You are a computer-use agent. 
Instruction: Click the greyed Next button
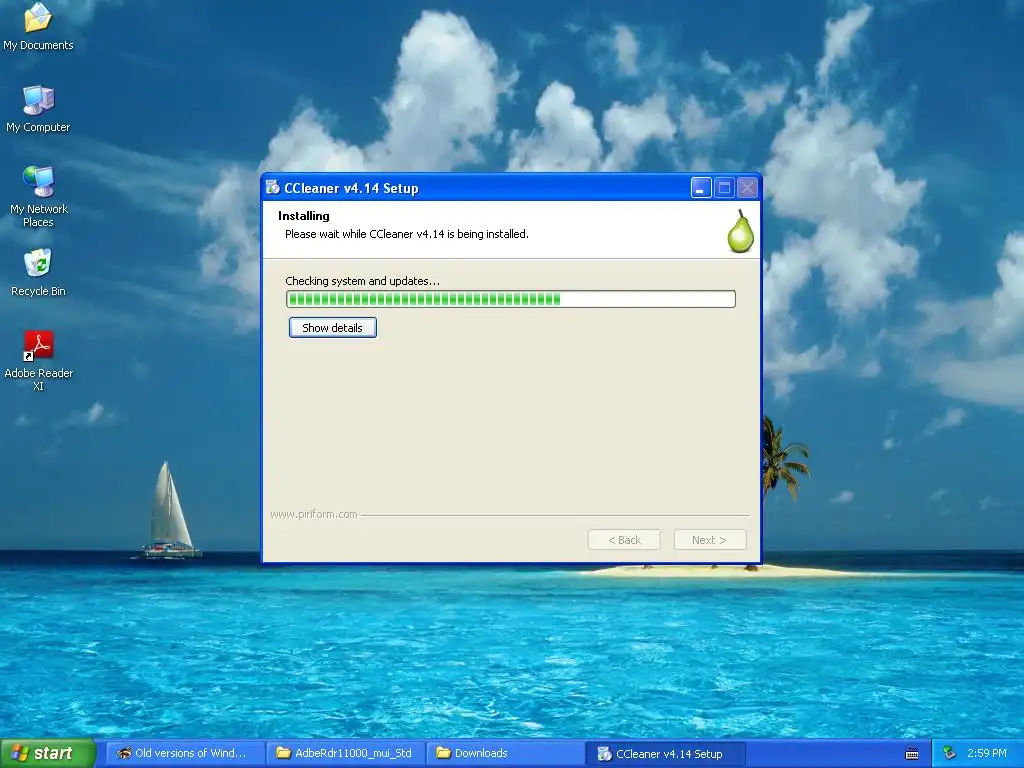710,540
